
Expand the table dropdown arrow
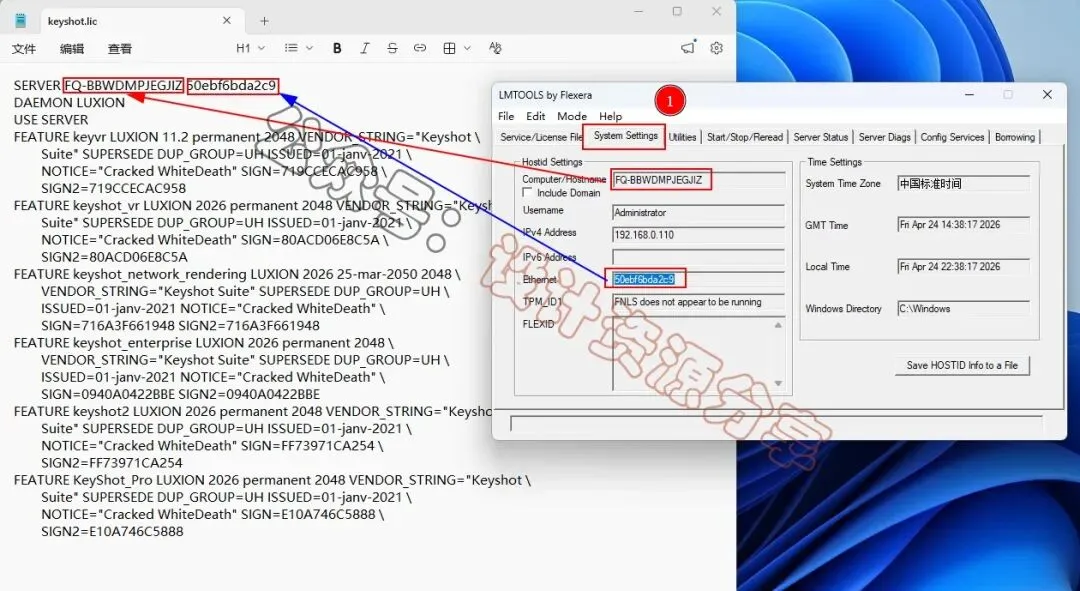click(x=467, y=48)
